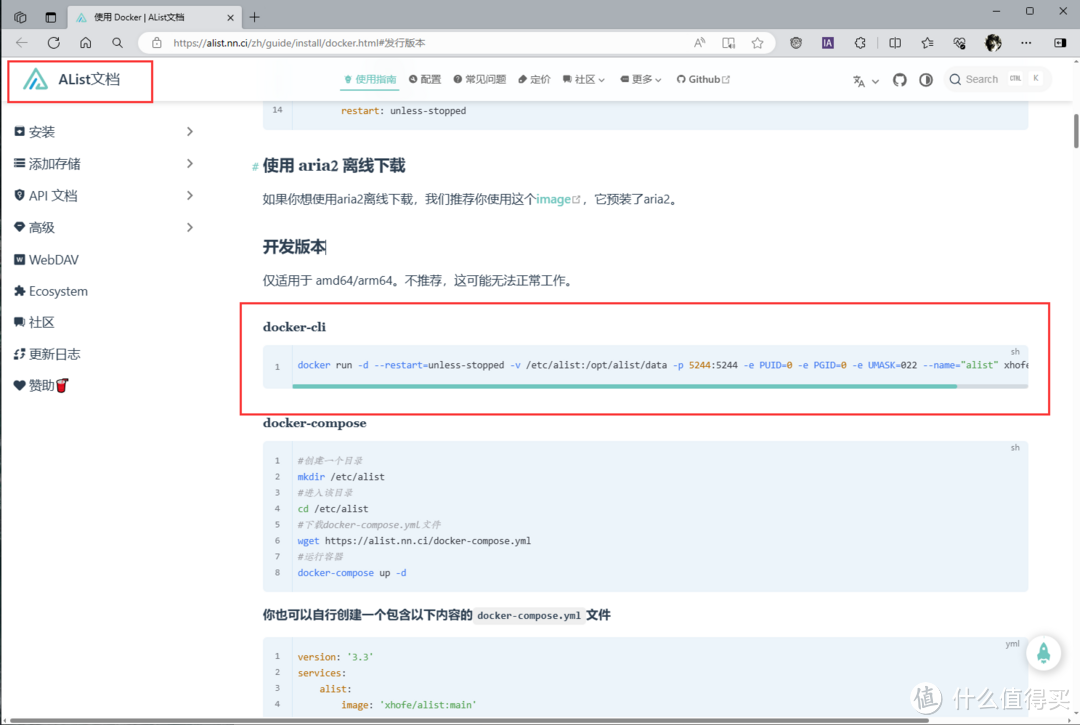The image size is (1080, 725).
Task: Open the browser extensions puzzle icon
Action: 860,43
